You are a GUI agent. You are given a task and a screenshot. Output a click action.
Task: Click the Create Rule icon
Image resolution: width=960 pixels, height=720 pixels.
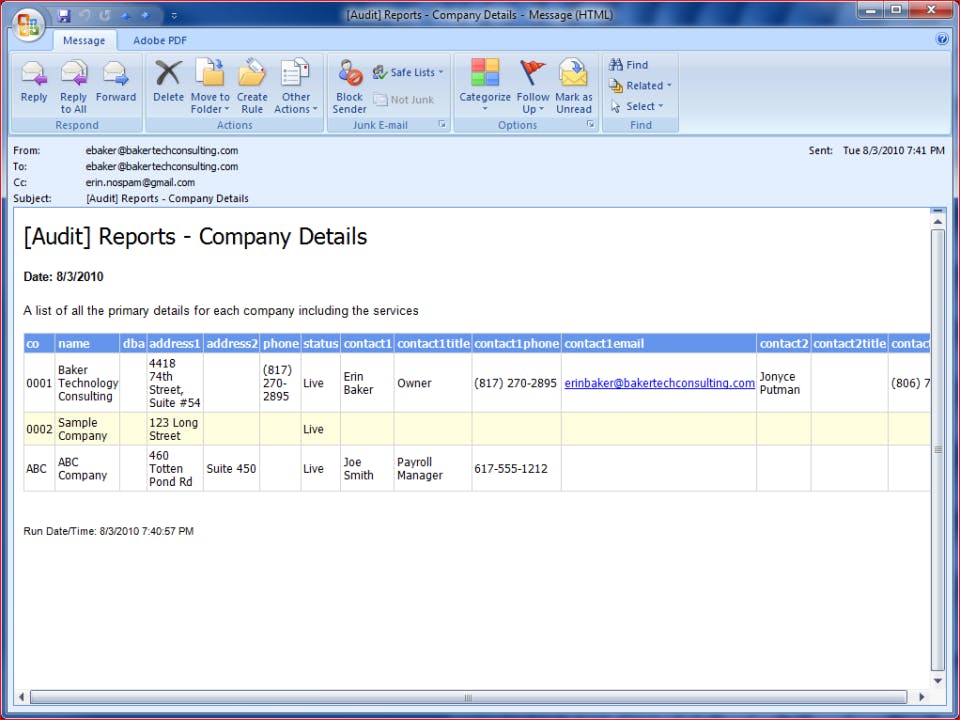(252, 86)
